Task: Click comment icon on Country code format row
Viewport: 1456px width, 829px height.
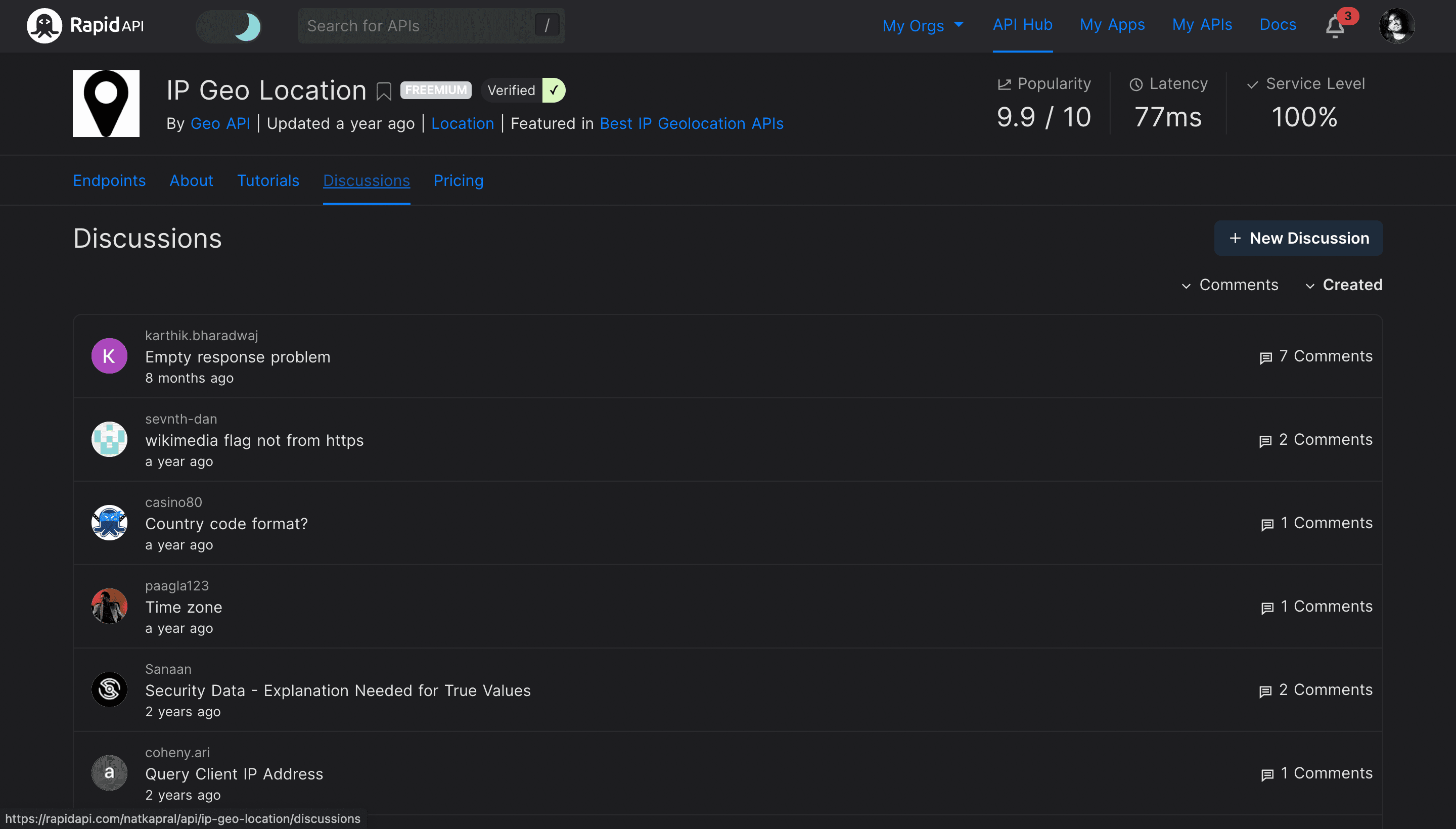Action: tap(1267, 524)
